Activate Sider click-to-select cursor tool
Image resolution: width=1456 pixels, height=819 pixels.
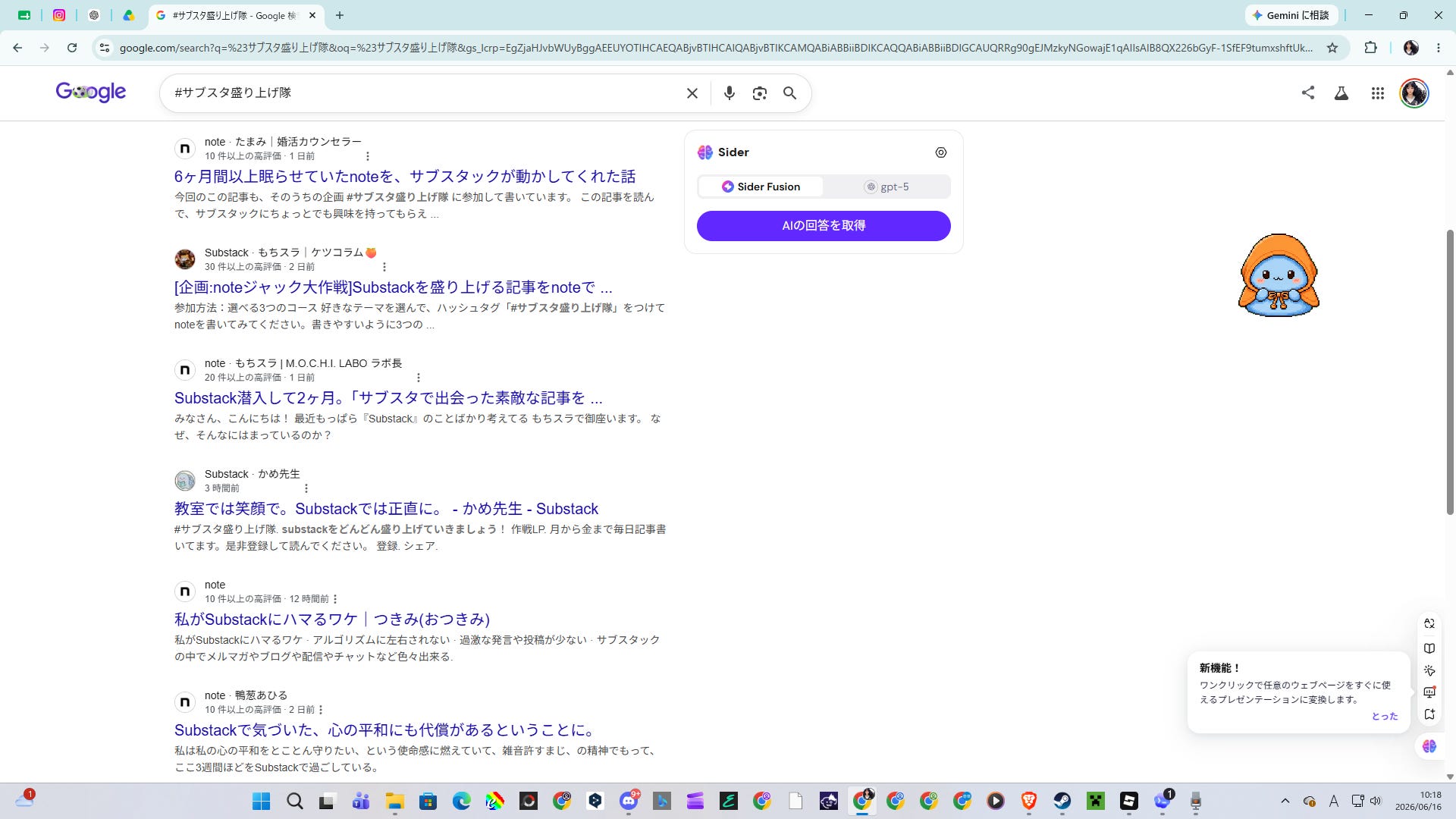coord(1429,670)
